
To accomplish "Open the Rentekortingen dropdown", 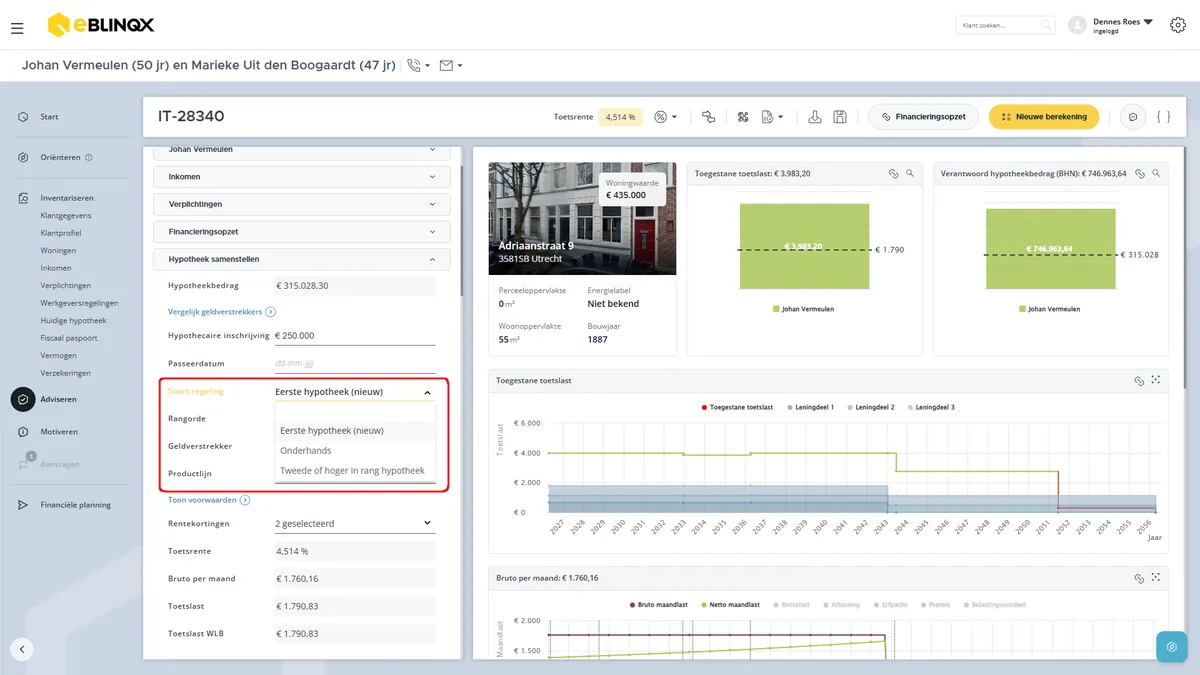I will 355,523.
